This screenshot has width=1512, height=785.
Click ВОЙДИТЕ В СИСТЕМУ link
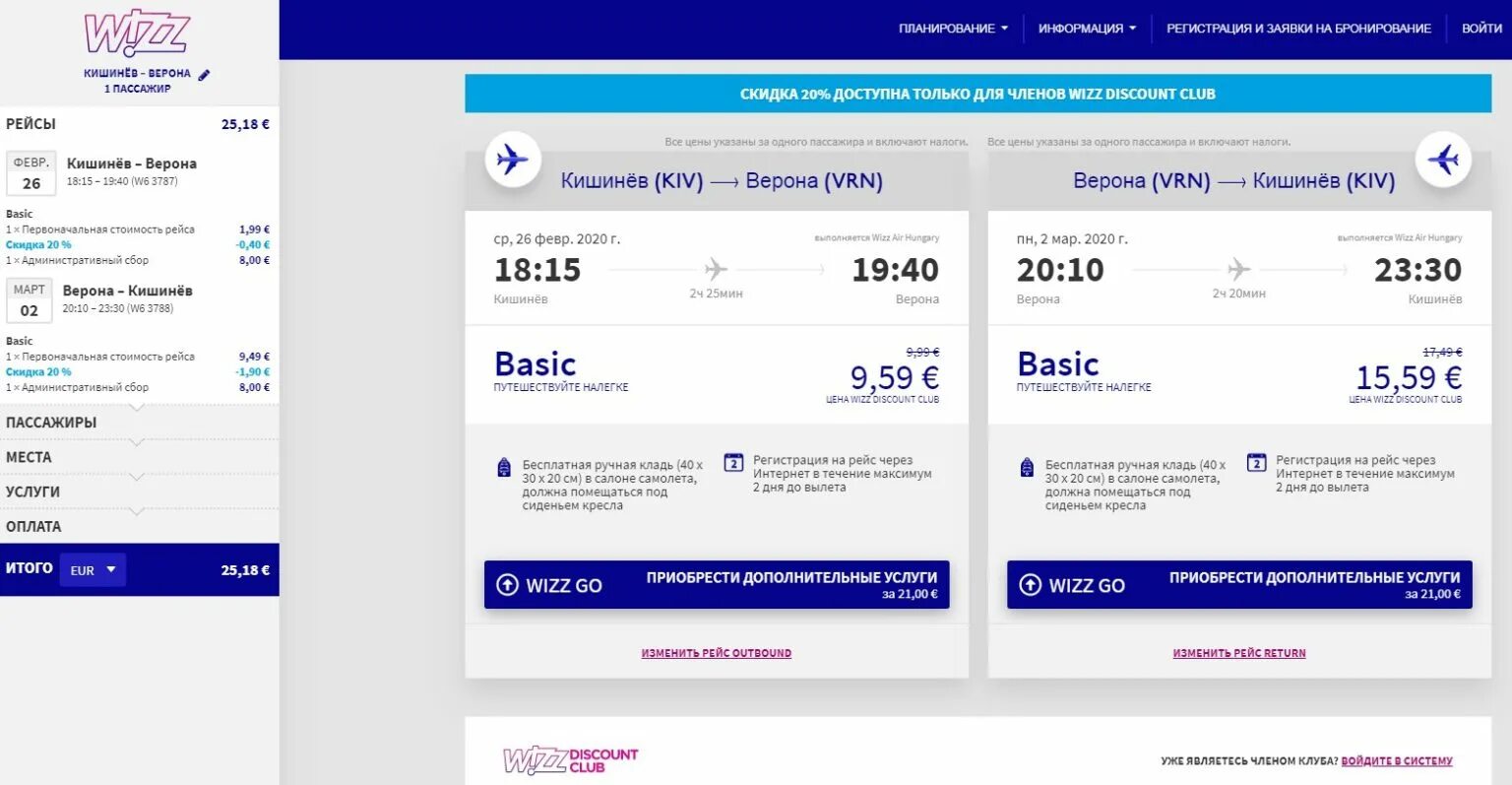click(x=1397, y=760)
